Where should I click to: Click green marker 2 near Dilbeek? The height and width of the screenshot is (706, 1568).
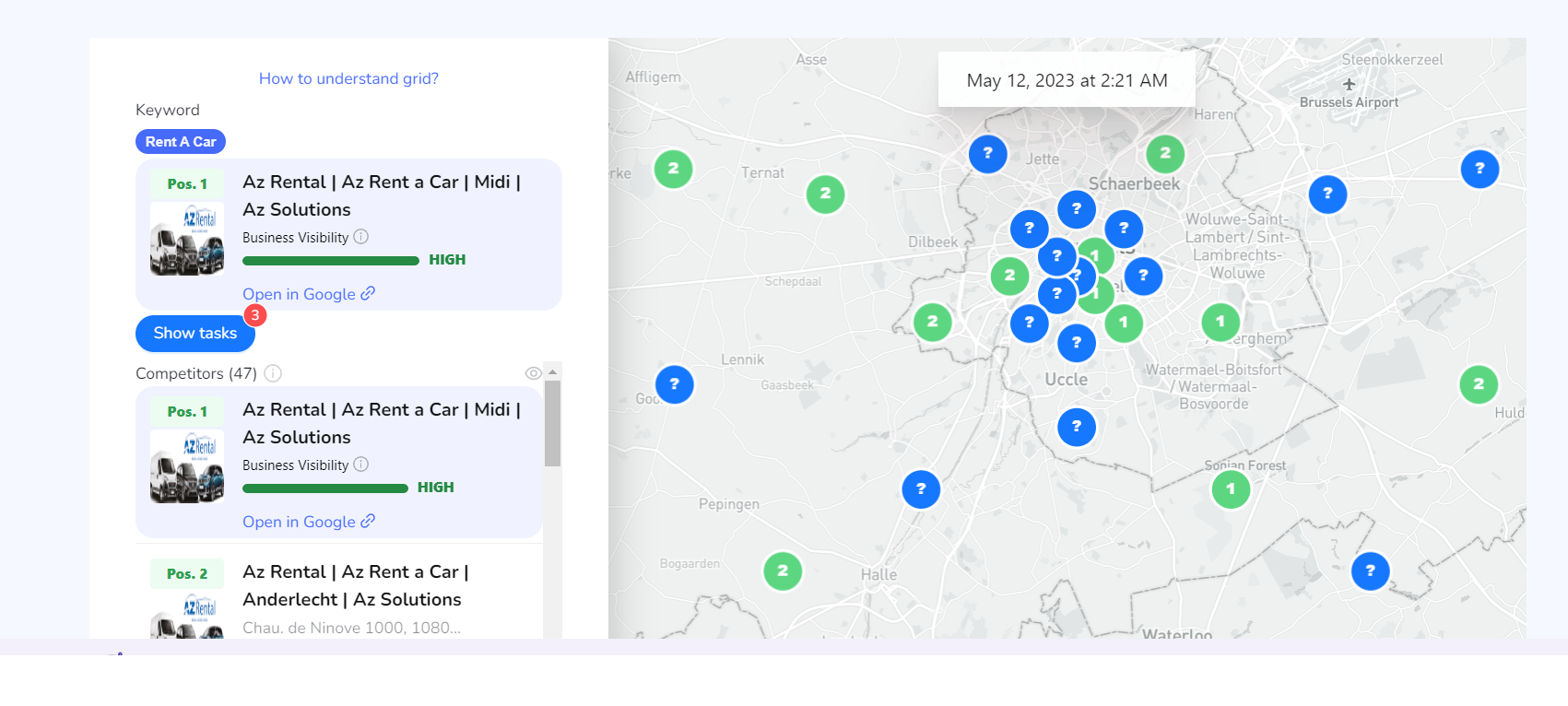1010,276
